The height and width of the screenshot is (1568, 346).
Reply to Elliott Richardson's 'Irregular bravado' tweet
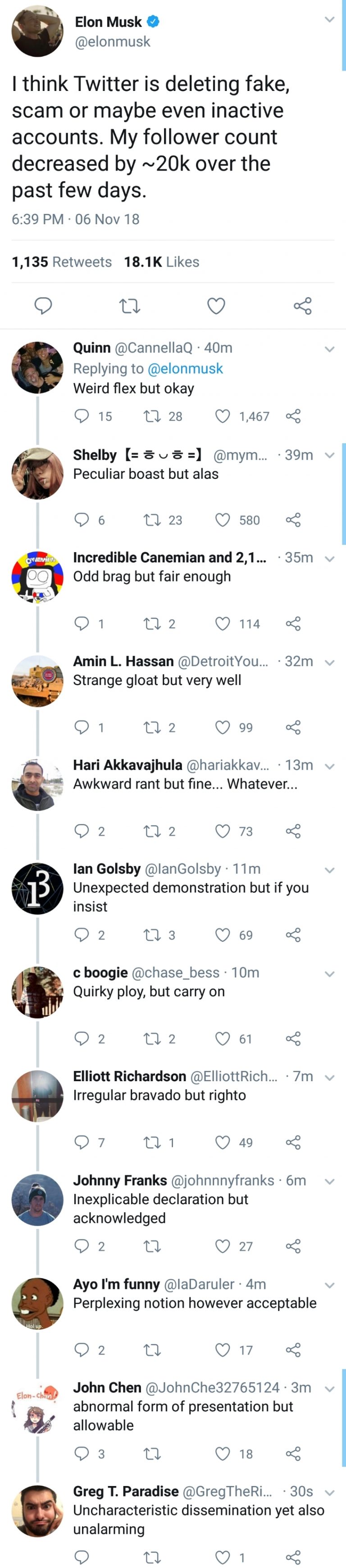pyautogui.click(x=82, y=1142)
